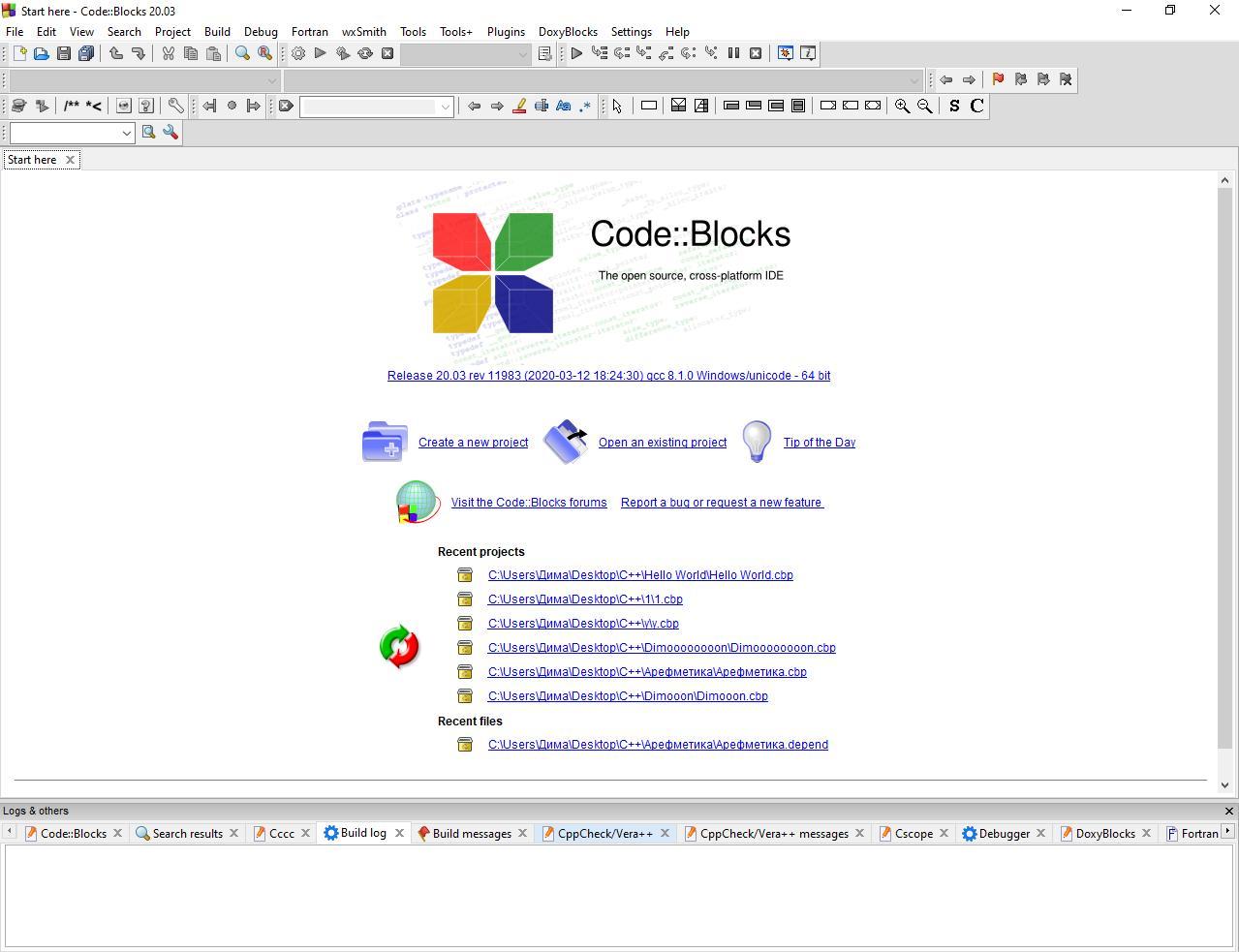This screenshot has height=952, width=1239.
Task: Click the Find magnifier icon
Action: [x=243, y=54]
